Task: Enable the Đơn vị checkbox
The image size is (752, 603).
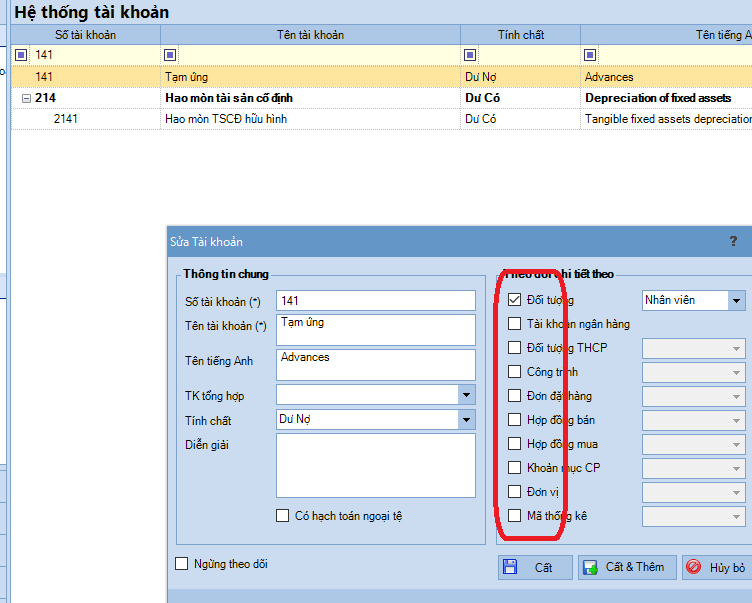Action: [x=514, y=492]
